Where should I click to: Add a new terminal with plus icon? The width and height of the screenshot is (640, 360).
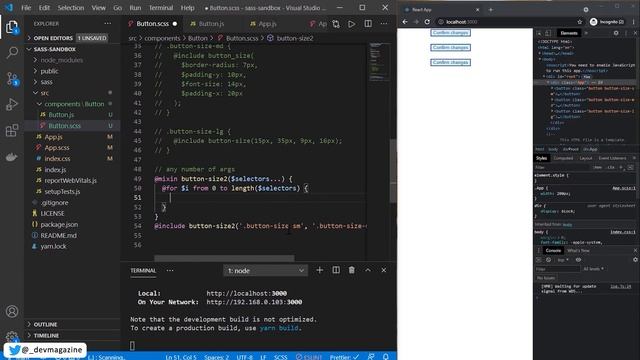pos(320,270)
